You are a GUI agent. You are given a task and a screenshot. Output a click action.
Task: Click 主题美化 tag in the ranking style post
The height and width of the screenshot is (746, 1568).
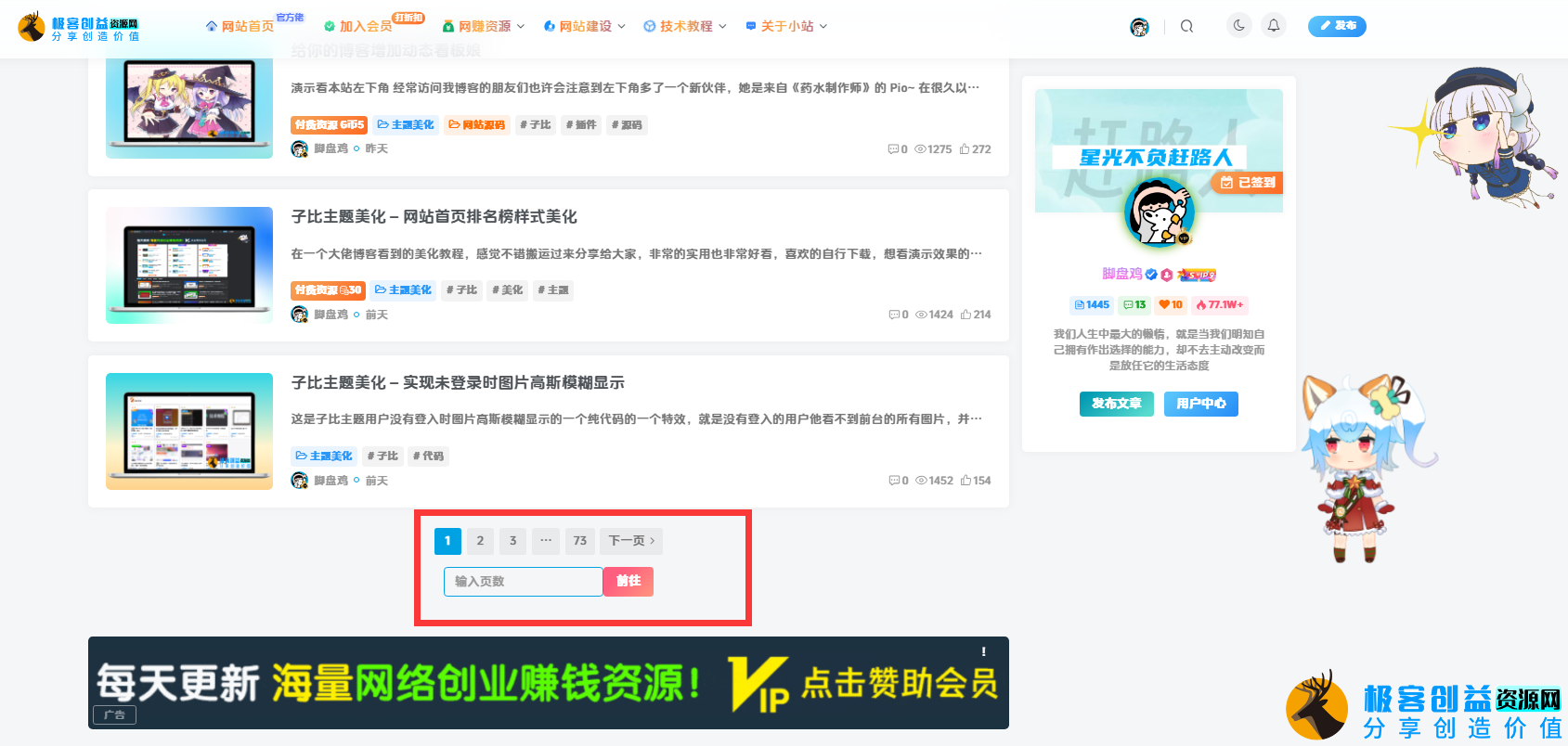click(404, 290)
